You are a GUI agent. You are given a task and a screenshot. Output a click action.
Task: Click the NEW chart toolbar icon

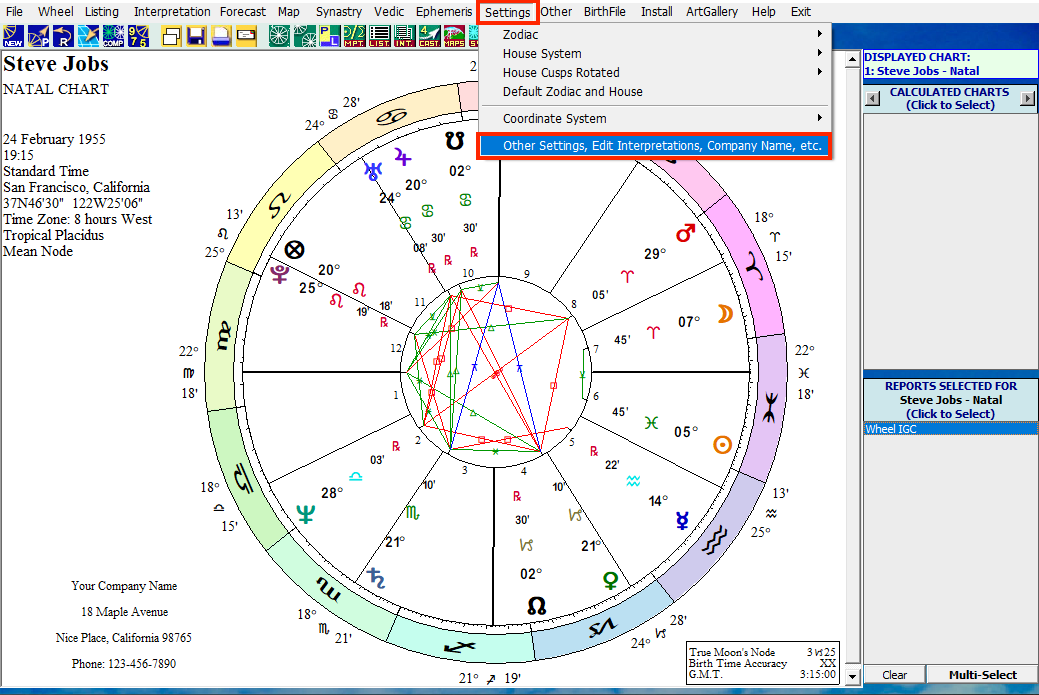coord(13,36)
